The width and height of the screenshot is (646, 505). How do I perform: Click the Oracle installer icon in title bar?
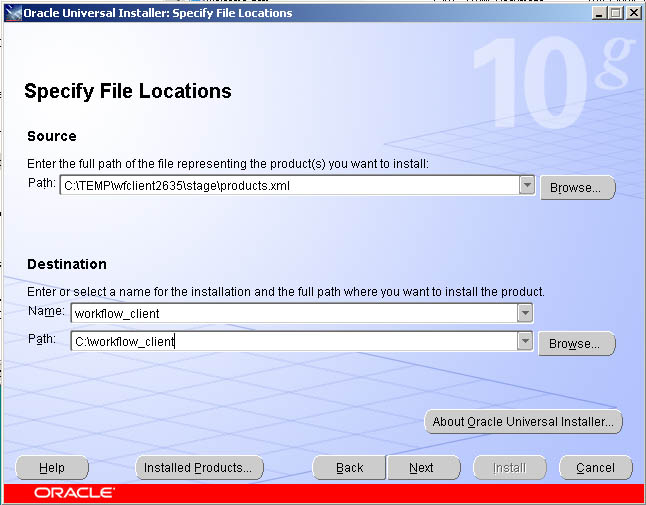(x=14, y=13)
